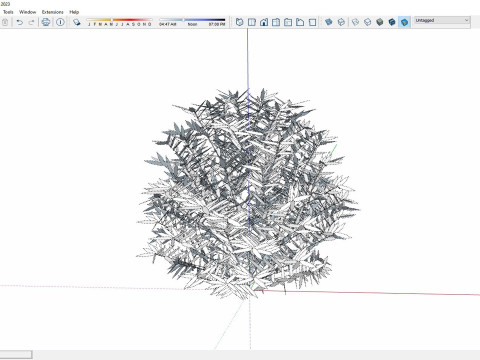Select Shaded face style
480x360 pixels.
[x=380, y=22]
